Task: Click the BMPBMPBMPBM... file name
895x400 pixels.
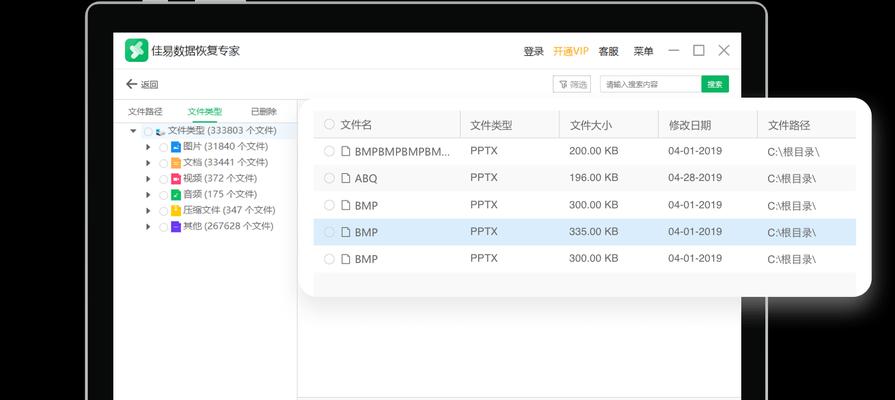Action: pos(402,152)
